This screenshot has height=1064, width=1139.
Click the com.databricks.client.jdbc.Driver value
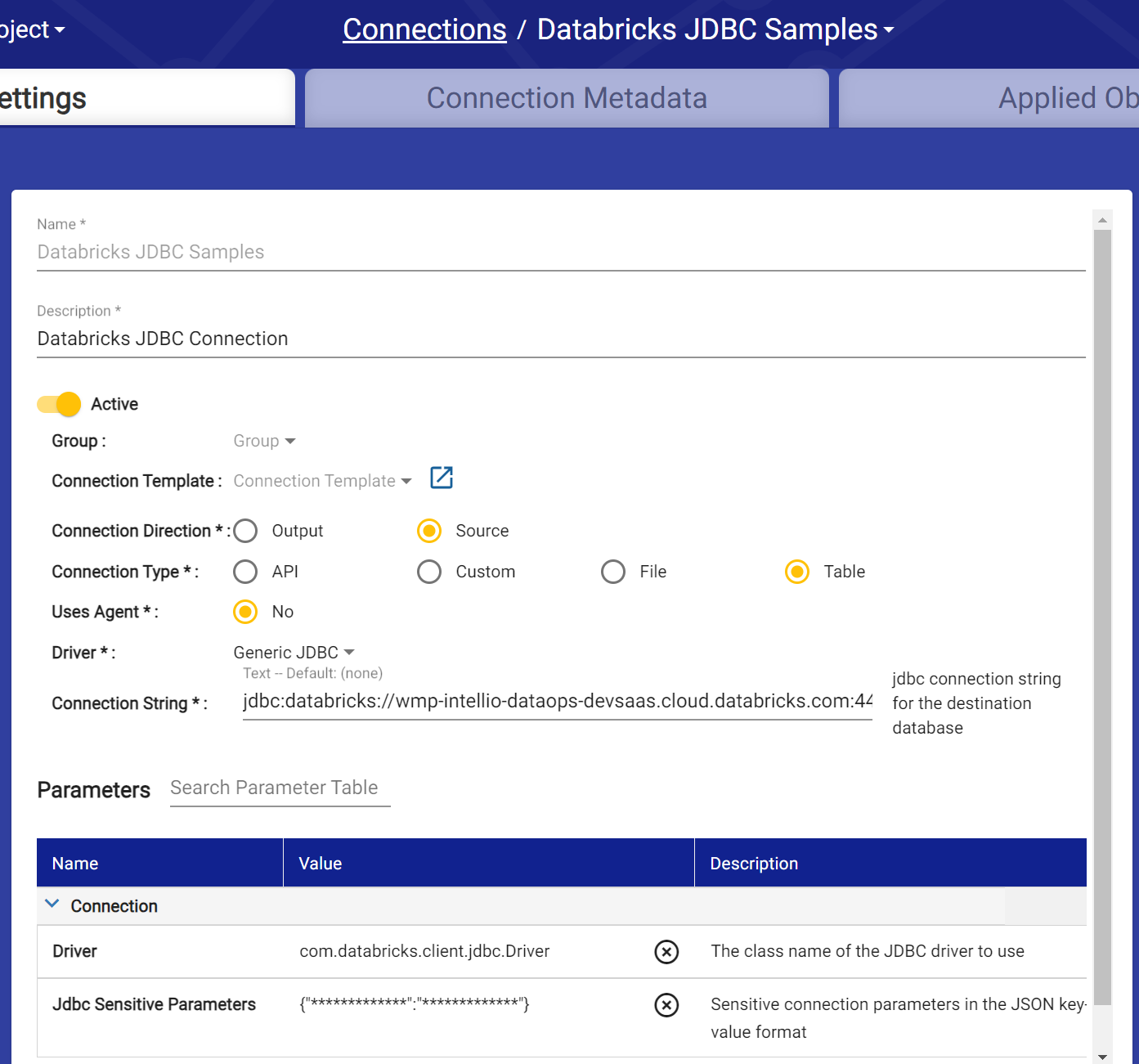pos(424,951)
